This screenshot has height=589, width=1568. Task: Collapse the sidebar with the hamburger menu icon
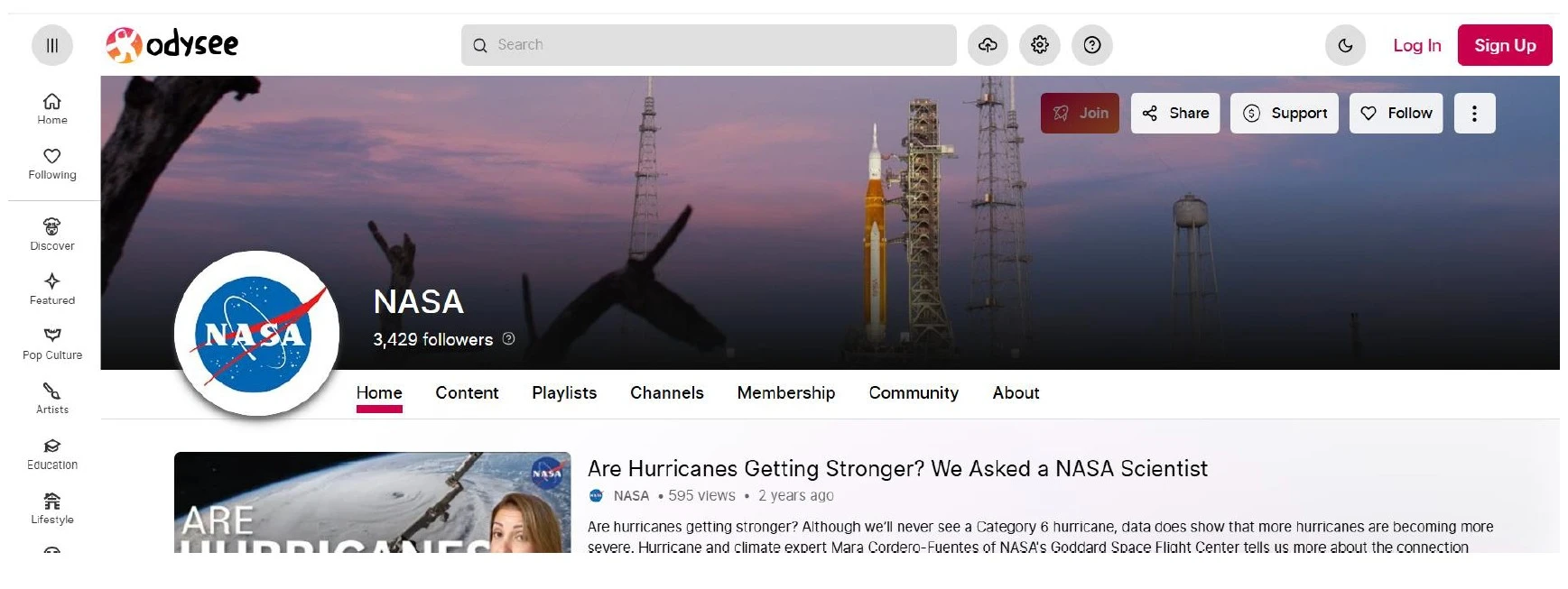pyautogui.click(x=52, y=45)
